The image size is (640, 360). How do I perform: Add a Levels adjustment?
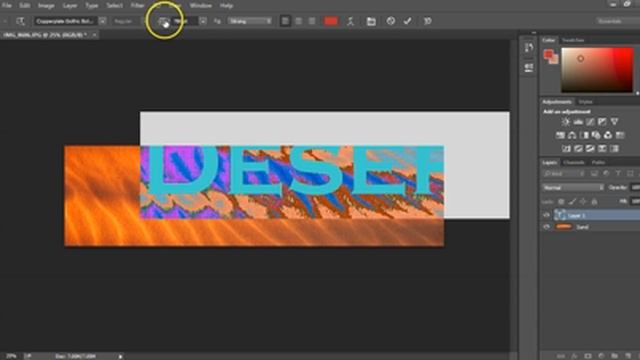[578, 122]
